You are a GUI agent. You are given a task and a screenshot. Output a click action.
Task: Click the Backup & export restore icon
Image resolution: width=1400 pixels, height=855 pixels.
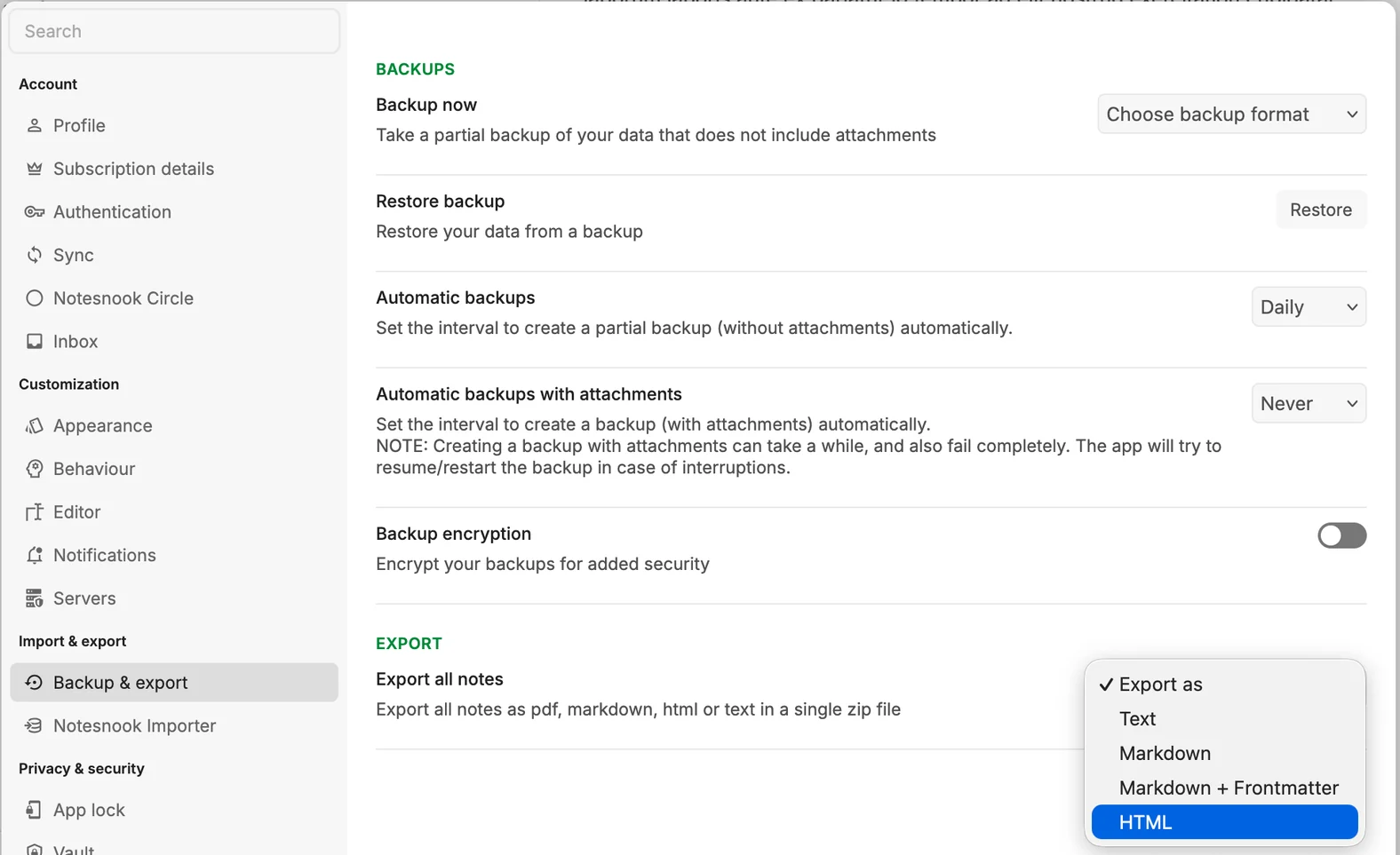point(34,683)
